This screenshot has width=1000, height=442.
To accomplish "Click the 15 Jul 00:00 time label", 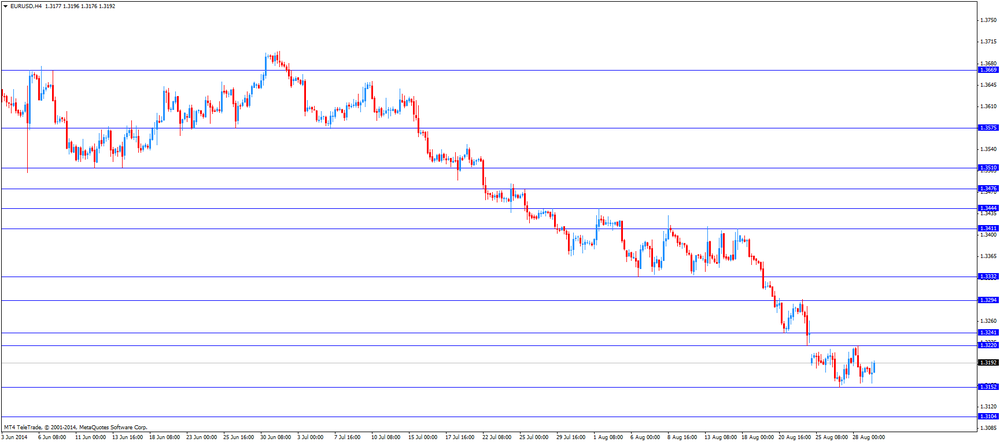I will coord(423,438).
